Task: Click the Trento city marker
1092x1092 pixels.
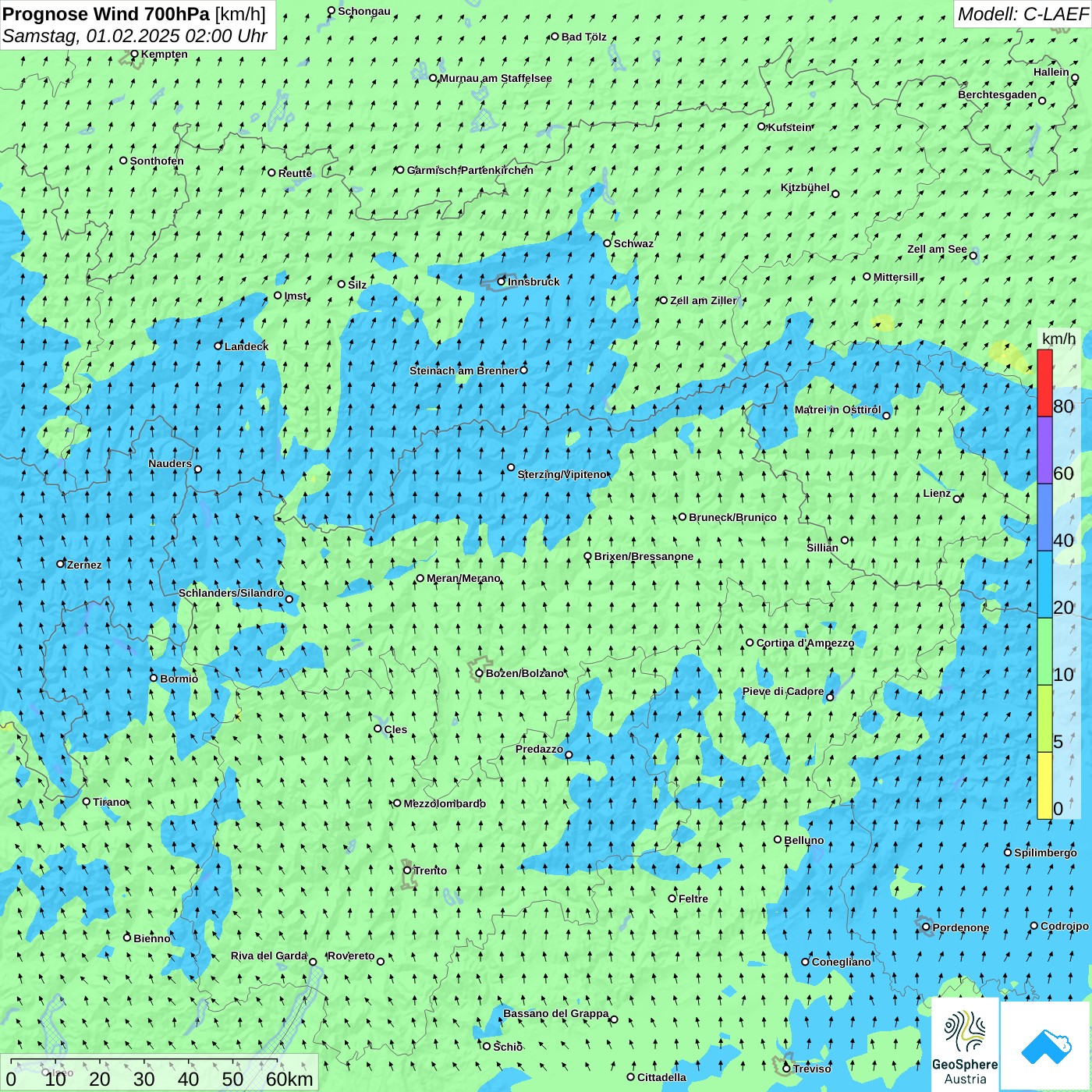Action: (407, 870)
